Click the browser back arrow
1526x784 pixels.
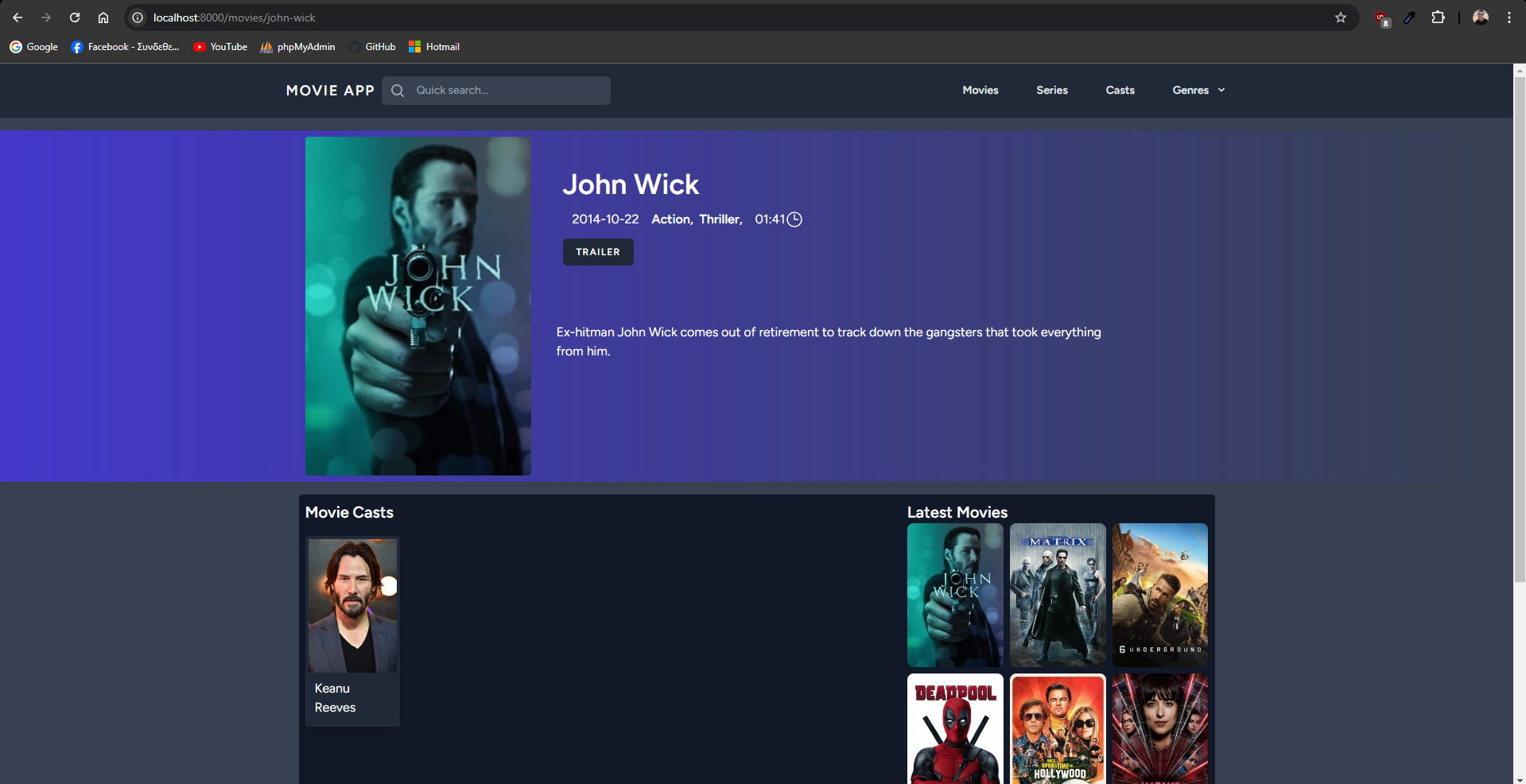(x=17, y=17)
